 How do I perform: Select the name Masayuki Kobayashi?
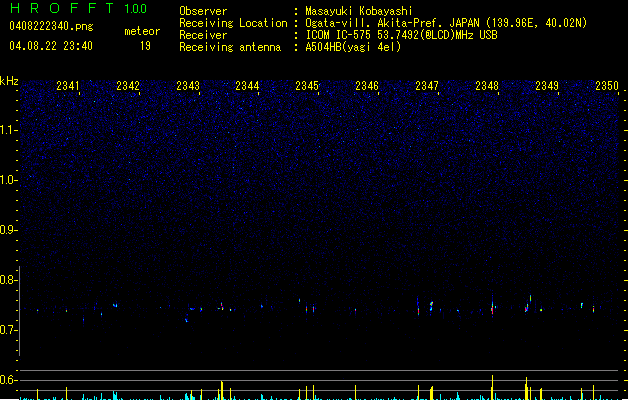tap(359, 11)
